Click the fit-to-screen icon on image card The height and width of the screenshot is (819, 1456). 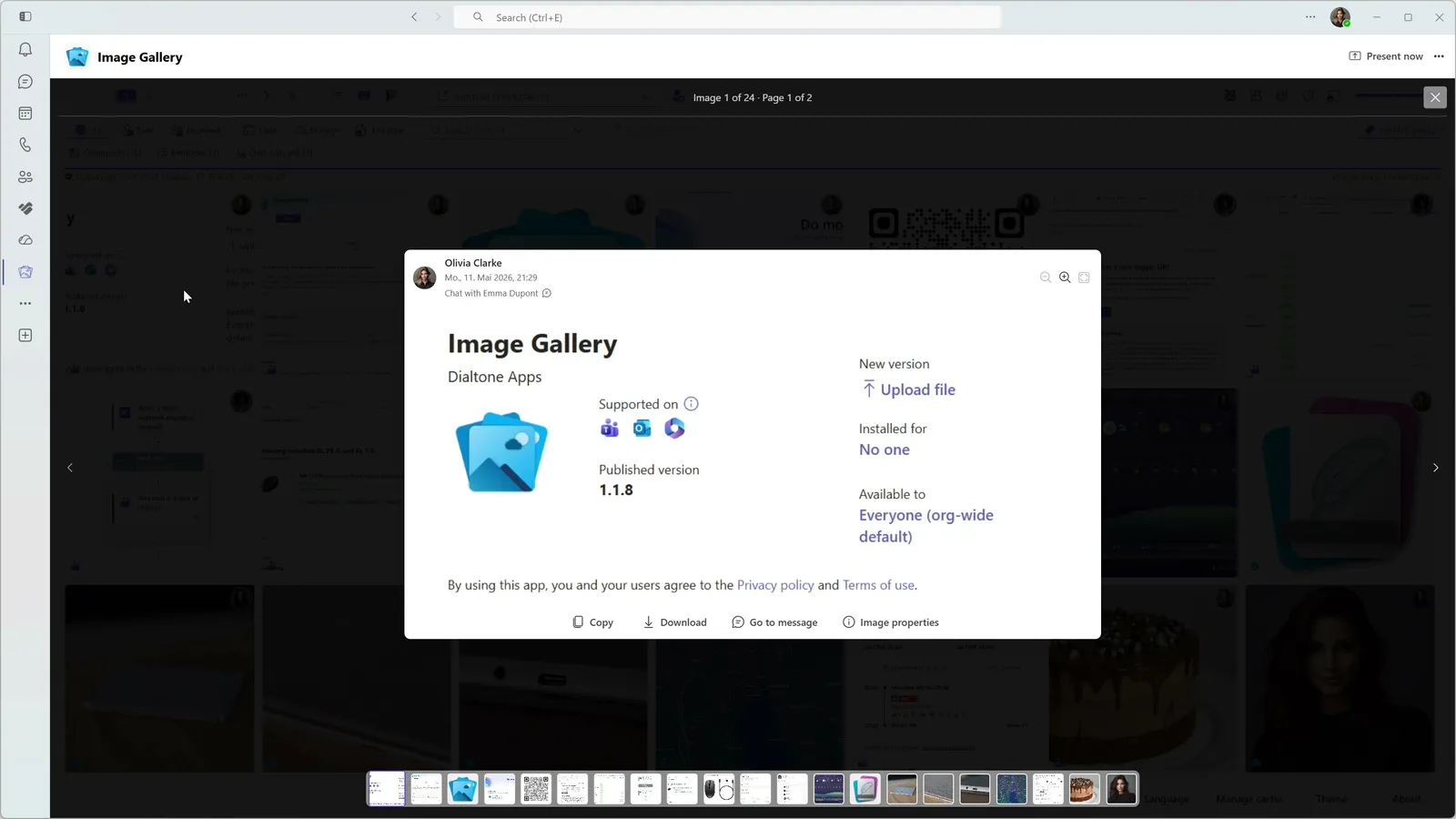(x=1084, y=278)
